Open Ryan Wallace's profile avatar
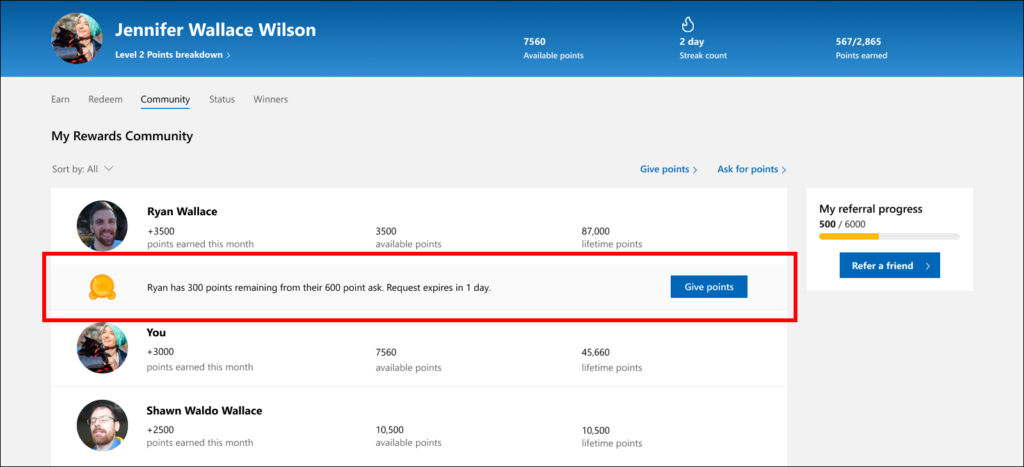 pyautogui.click(x=102, y=226)
